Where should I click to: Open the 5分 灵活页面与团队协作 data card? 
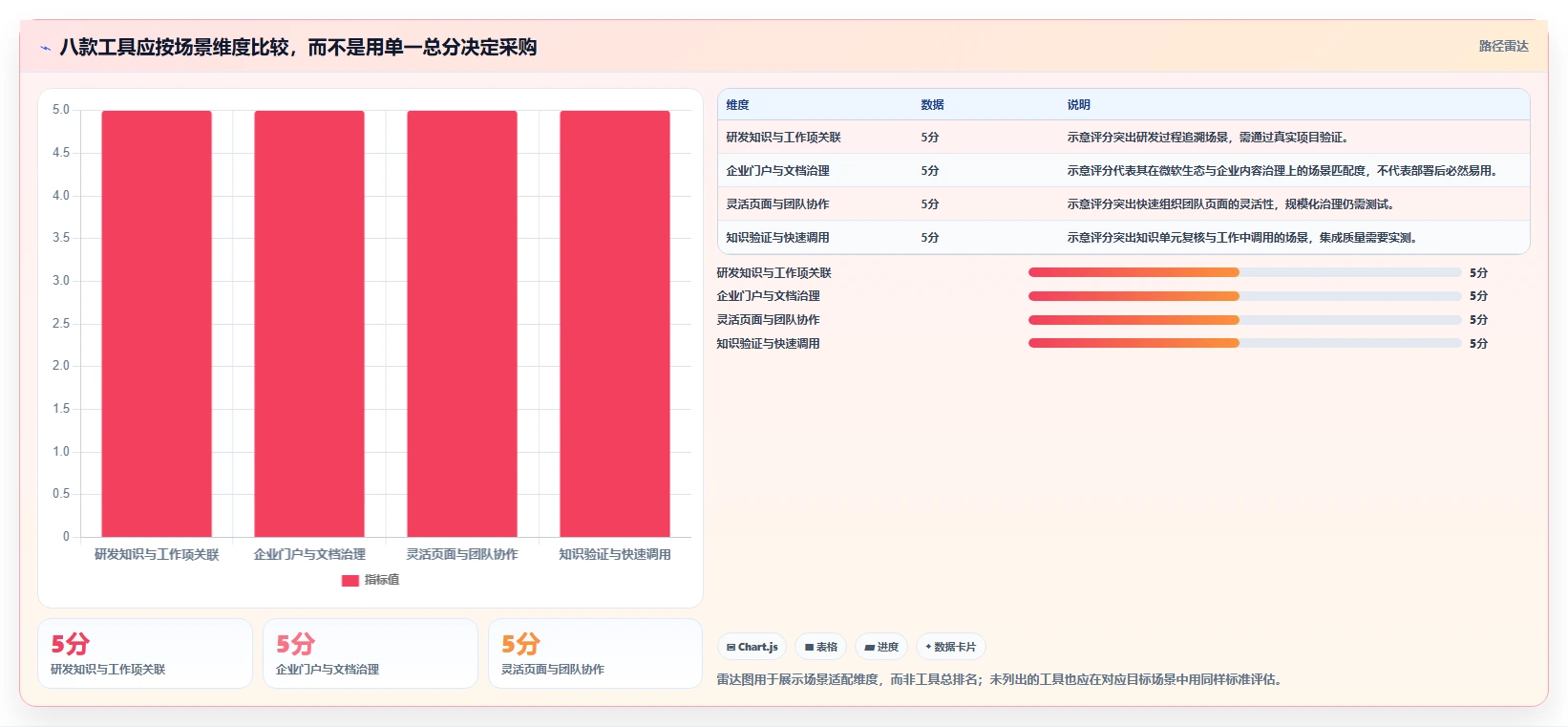click(595, 653)
